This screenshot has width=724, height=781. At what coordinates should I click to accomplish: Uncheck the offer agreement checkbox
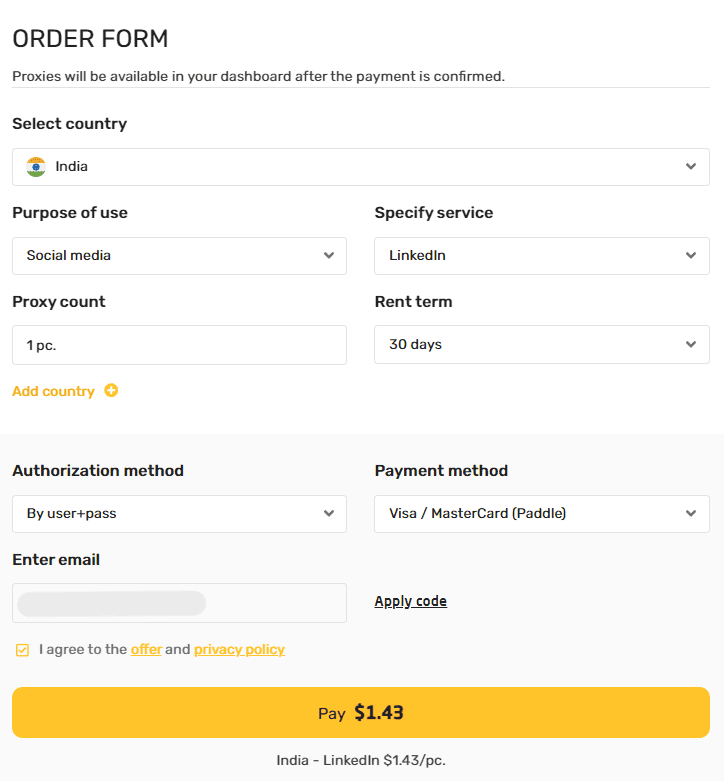(x=22, y=650)
